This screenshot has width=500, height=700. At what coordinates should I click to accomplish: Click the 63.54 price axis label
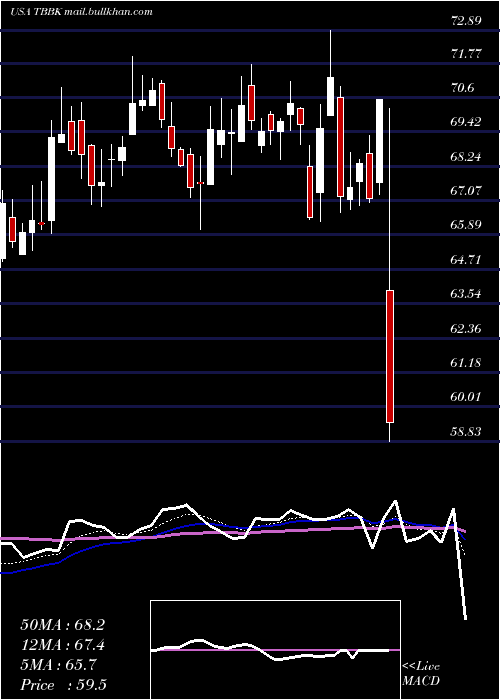point(466,294)
